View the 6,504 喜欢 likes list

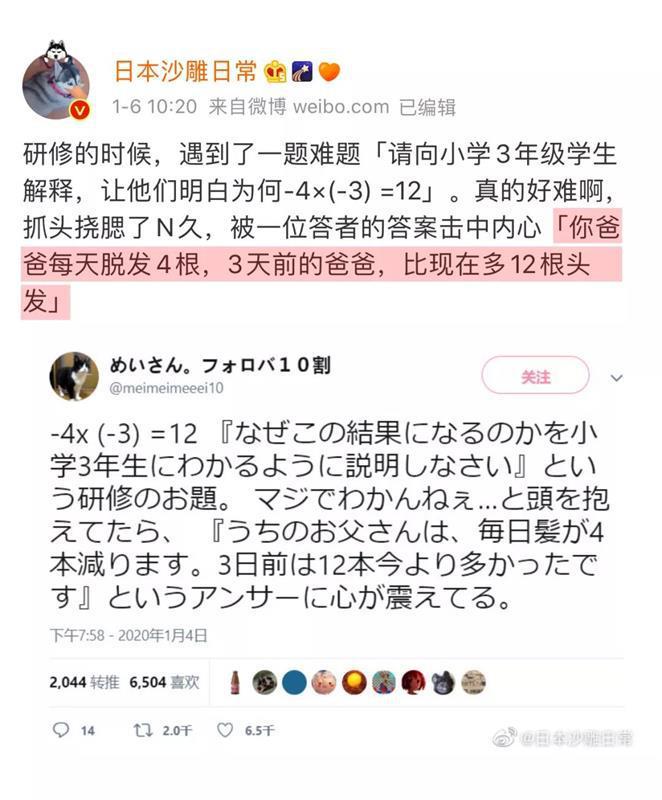click(164, 682)
